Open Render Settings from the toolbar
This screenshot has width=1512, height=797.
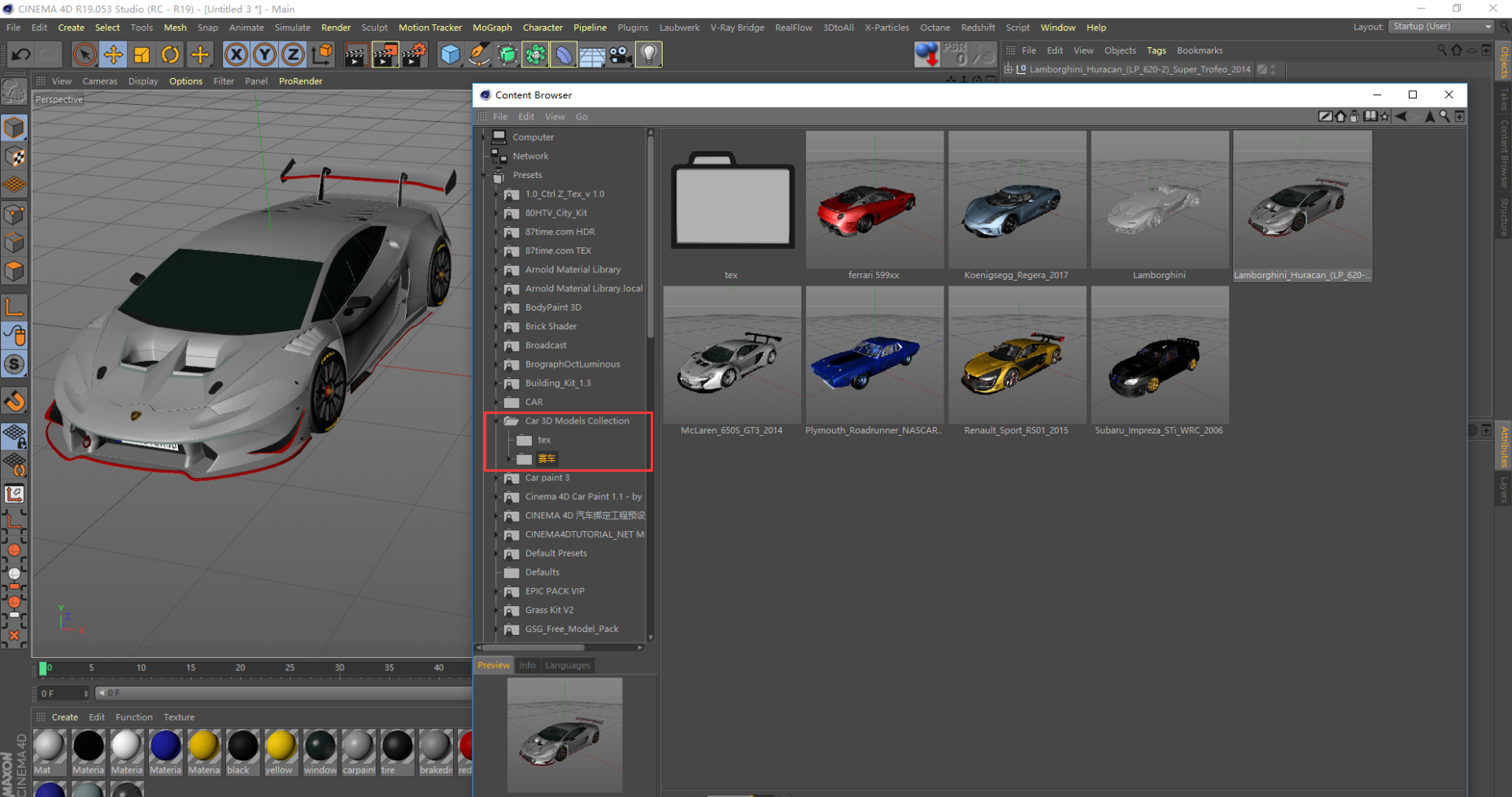(414, 54)
